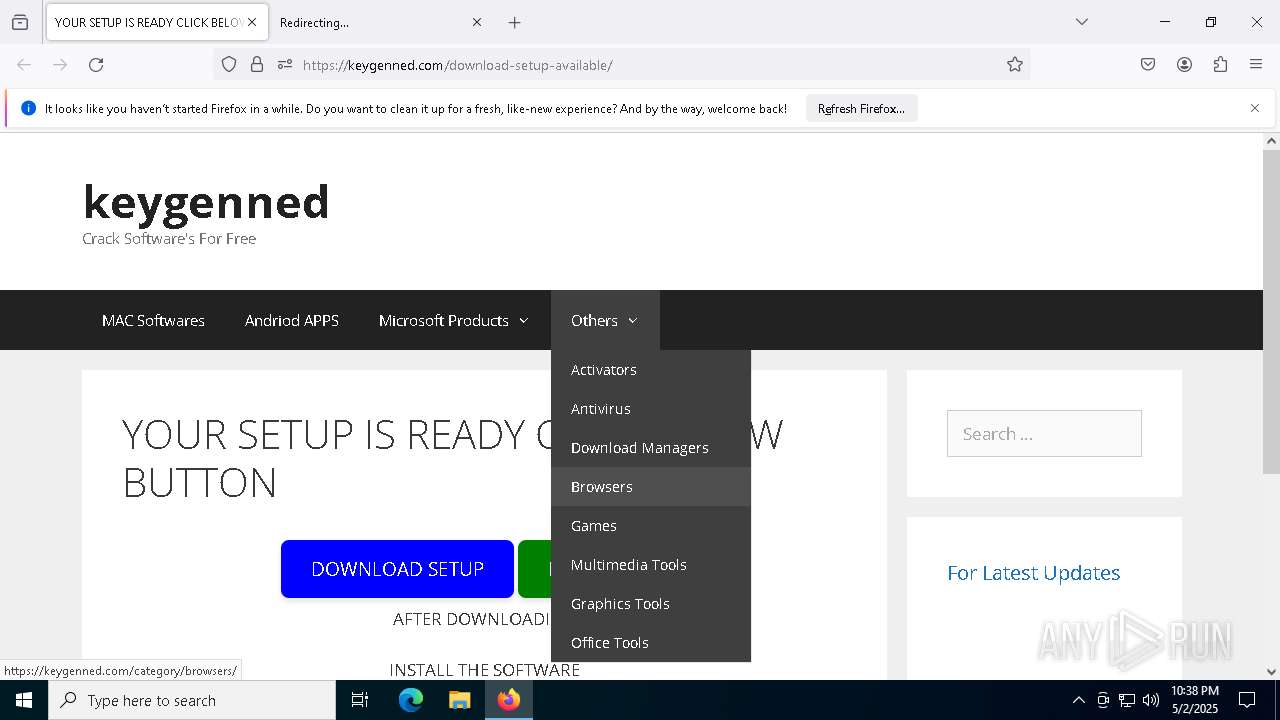This screenshot has width=1280, height=720.
Task: Open Firefox account menu
Action: pyautogui.click(x=1184, y=65)
